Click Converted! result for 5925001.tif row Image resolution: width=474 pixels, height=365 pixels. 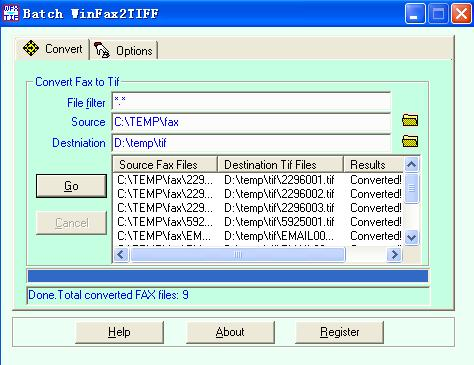pyautogui.click(x=376, y=222)
